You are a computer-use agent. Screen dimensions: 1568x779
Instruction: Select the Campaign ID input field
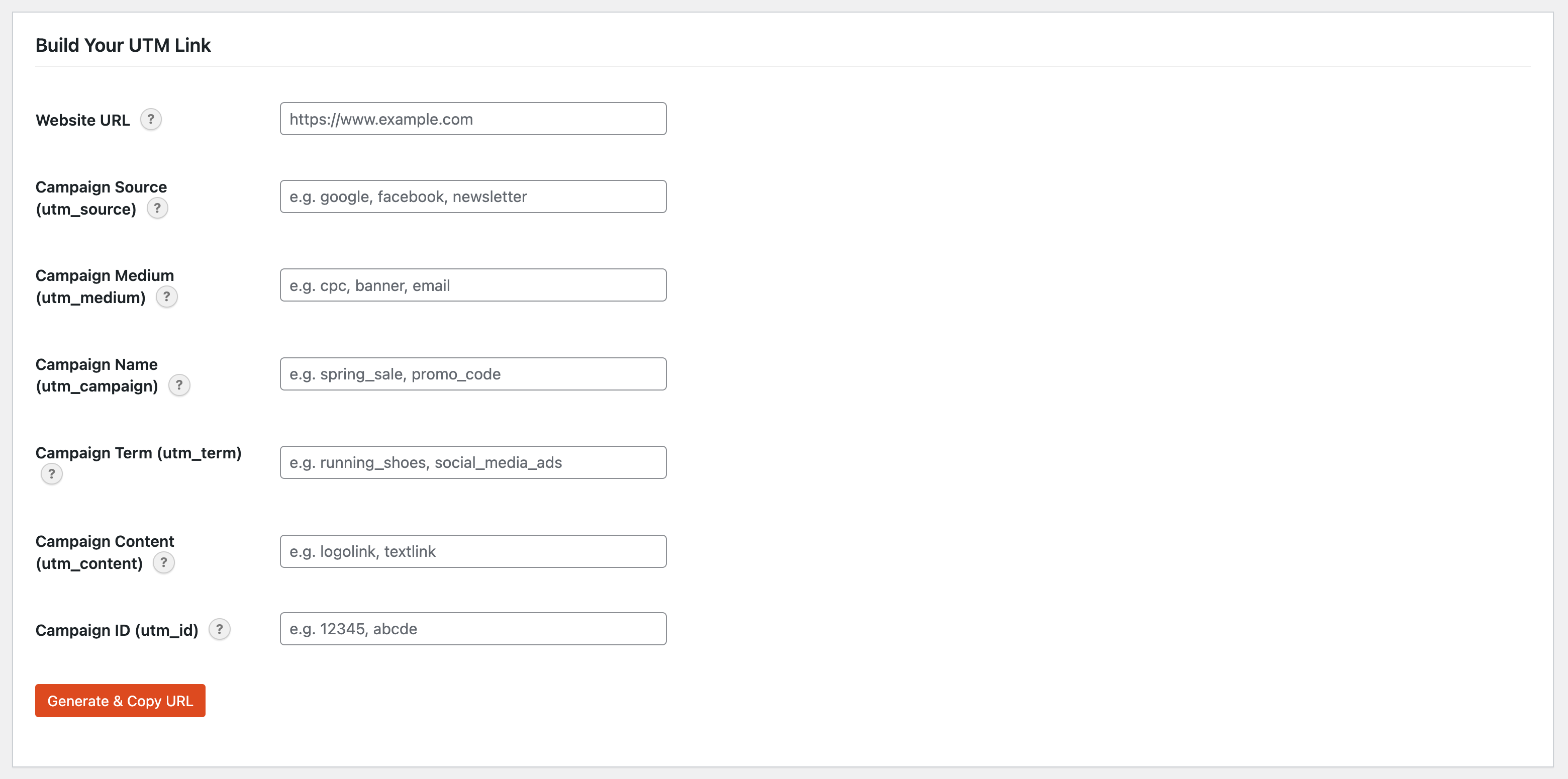[x=473, y=629]
